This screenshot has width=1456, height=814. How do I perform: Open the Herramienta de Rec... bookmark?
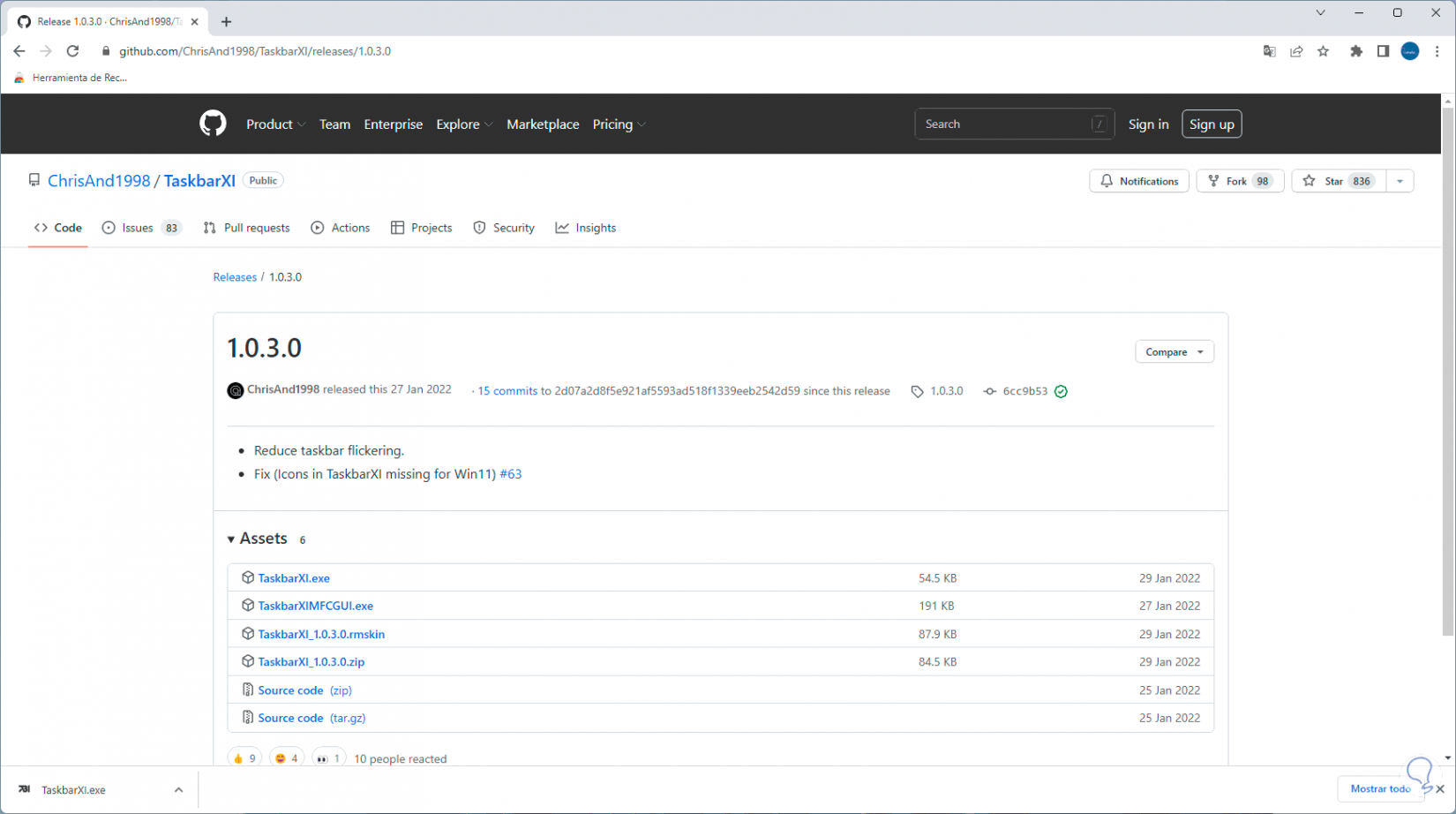click(x=71, y=78)
